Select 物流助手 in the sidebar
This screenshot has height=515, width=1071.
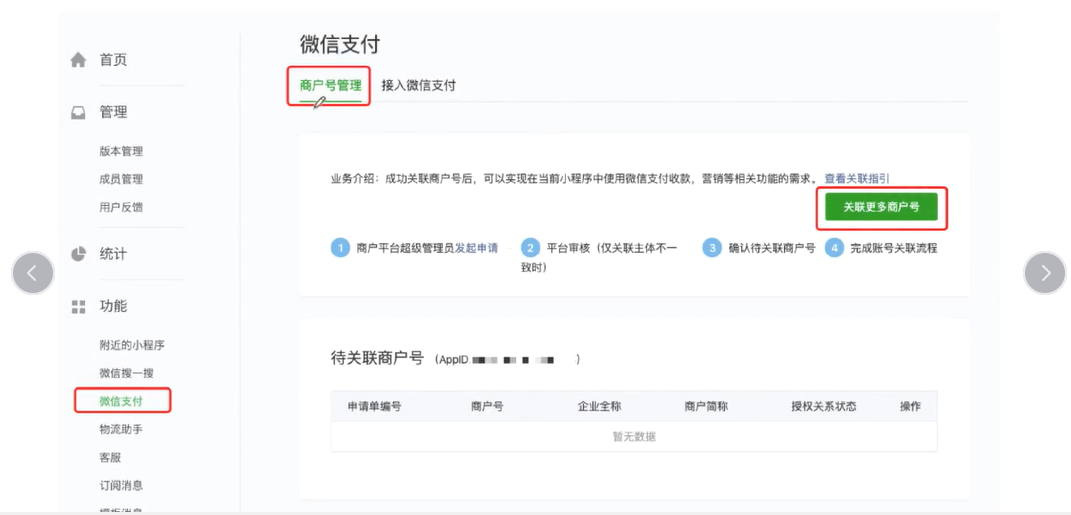121,430
